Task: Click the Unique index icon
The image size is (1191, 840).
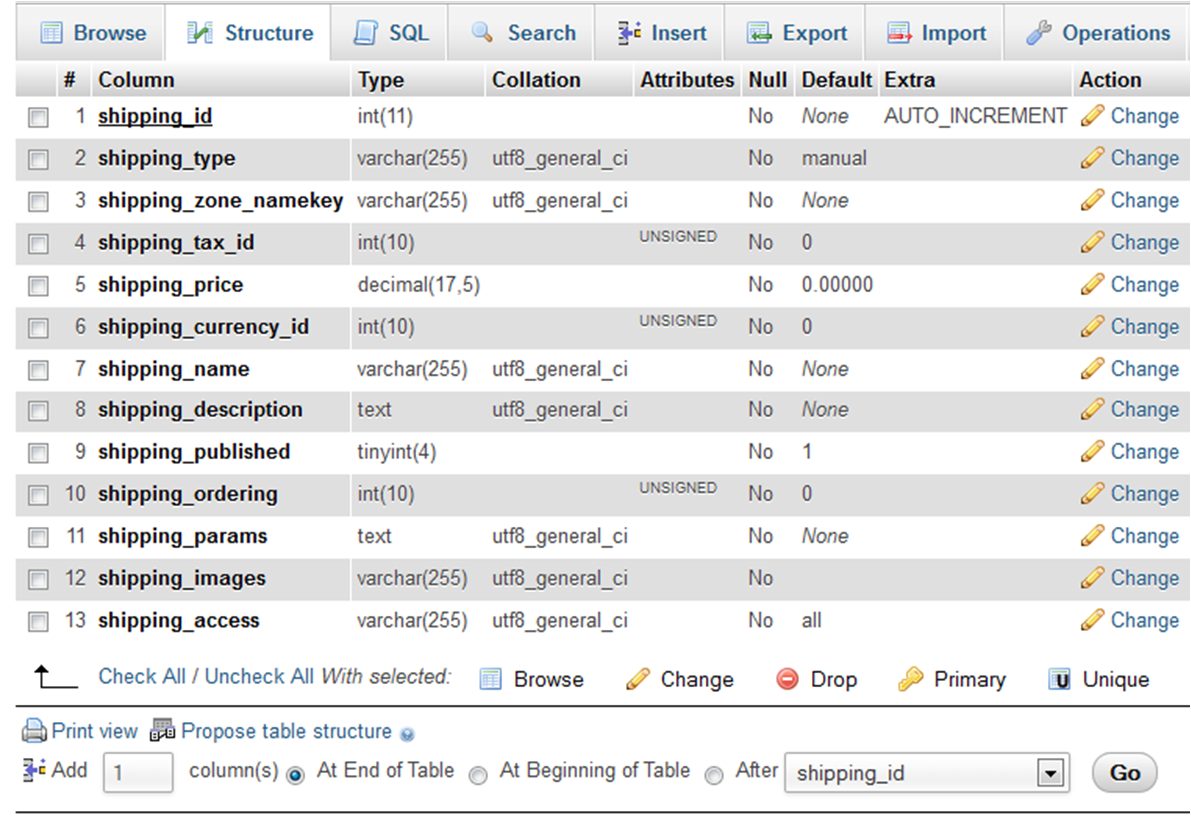Action: tap(1059, 680)
